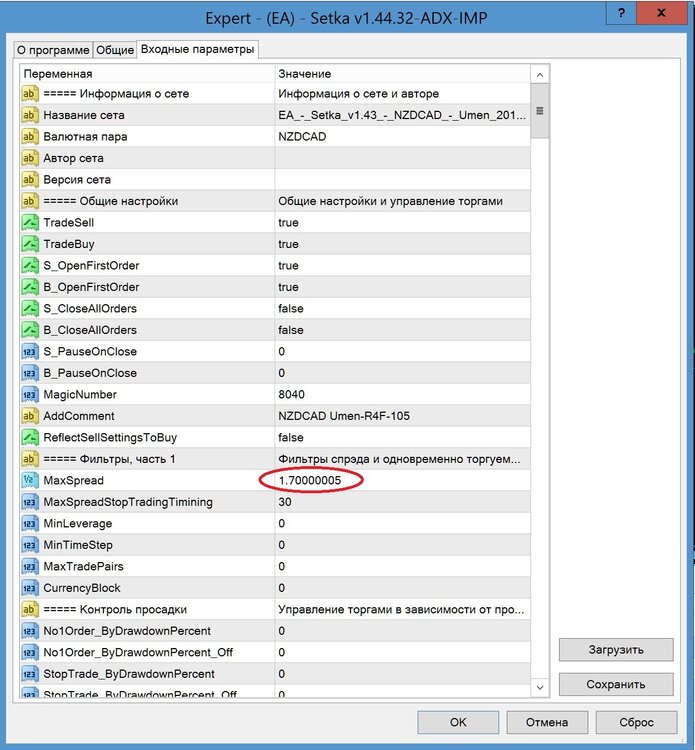Select the Входные параметры tab
The width and height of the screenshot is (695, 750).
(x=198, y=49)
